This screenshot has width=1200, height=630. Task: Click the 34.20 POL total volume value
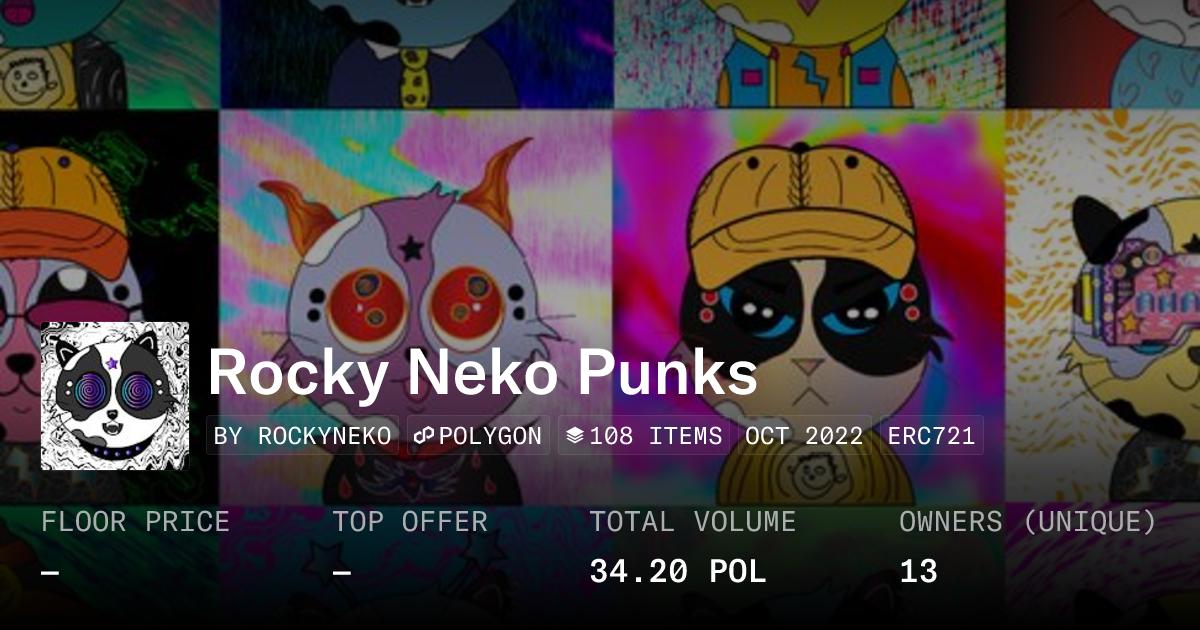[678, 572]
